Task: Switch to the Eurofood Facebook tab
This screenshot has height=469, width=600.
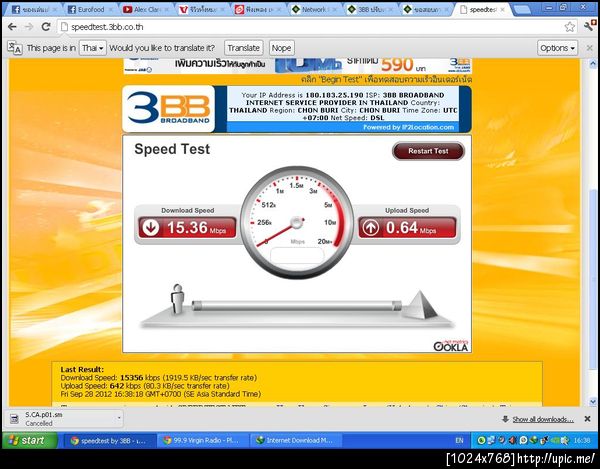Action: (91, 10)
